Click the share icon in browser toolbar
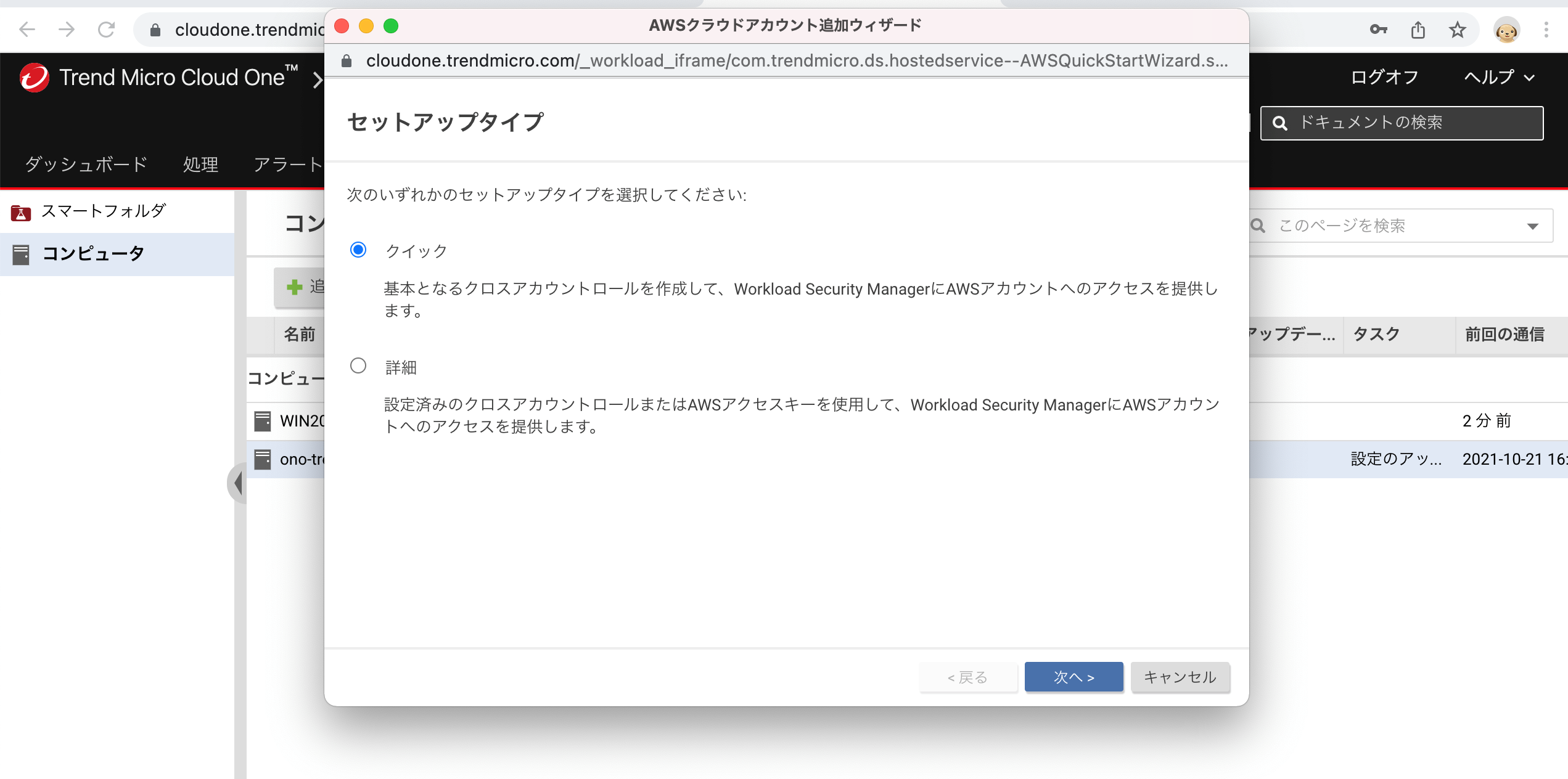This screenshot has width=1568, height=779. 1418,29
